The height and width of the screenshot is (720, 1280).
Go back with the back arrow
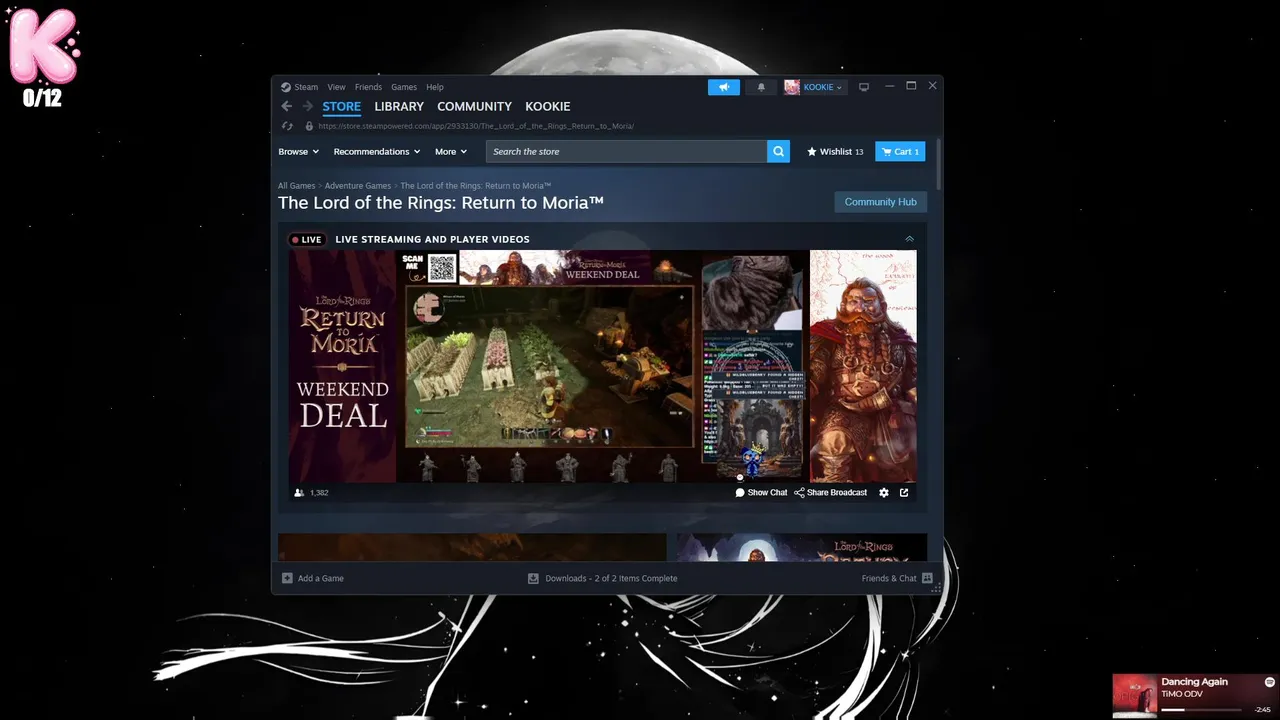[x=287, y=106]
